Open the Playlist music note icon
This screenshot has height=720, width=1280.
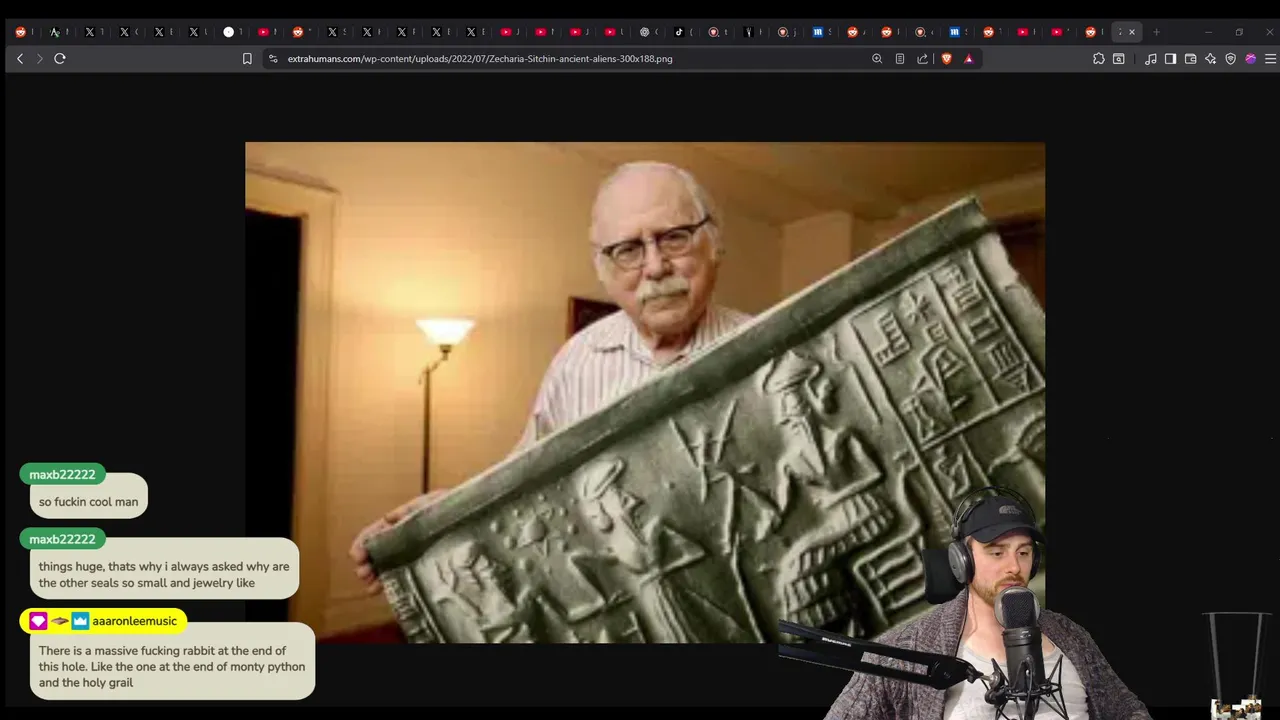pos(1151,59)
